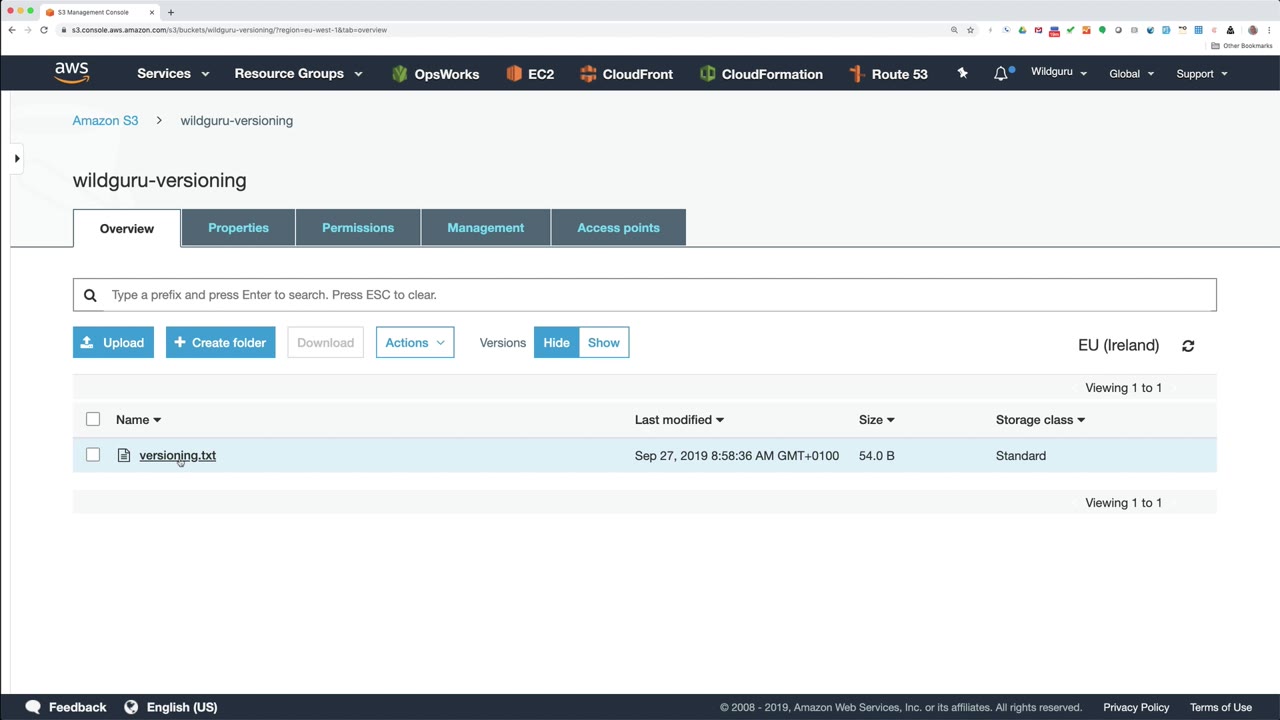1280x720 pixels.
Task: Expand the left sidebar panel arrow
Action: coord(17,158)
